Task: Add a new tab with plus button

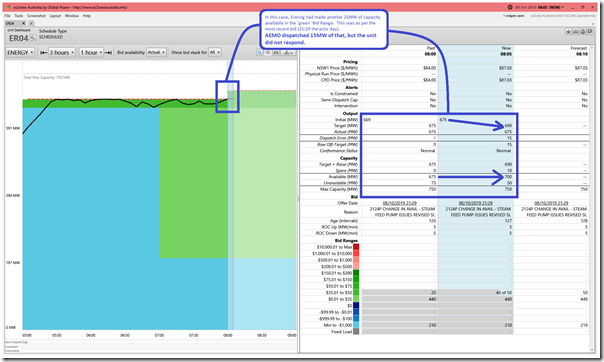Action: [31, 23]
